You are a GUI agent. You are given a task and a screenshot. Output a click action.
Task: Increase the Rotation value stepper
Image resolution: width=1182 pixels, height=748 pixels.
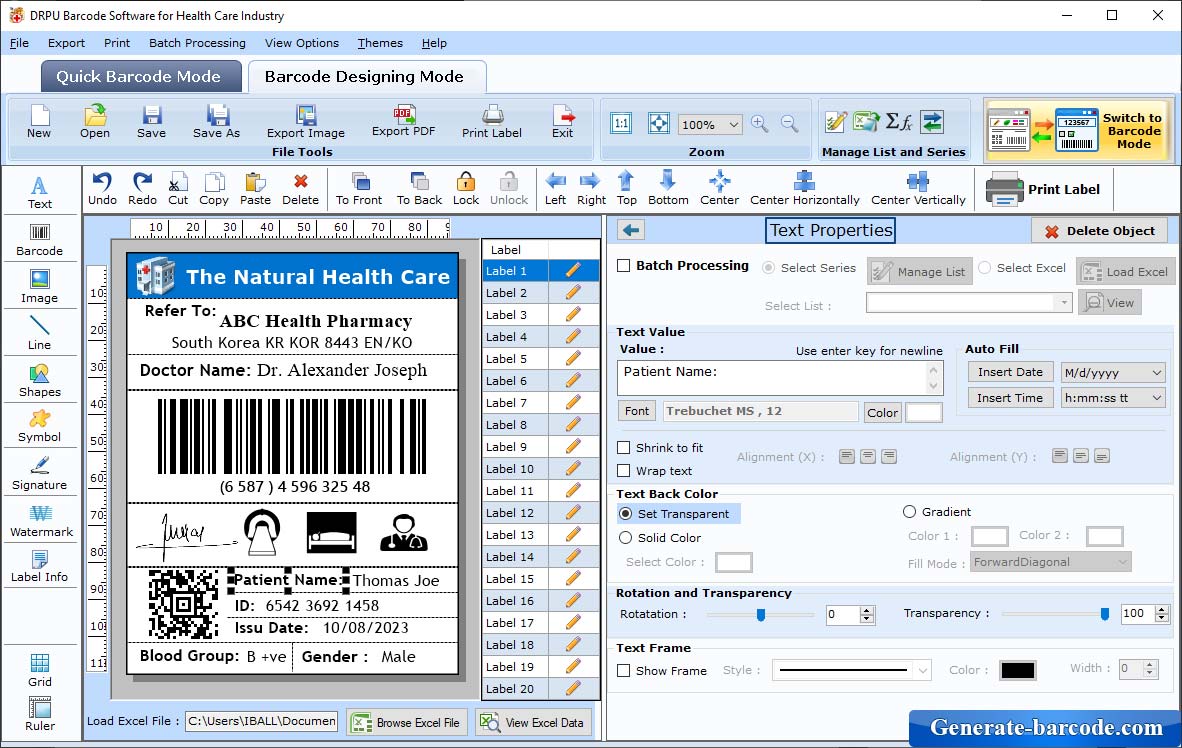pyautogui.click(x=867, y=610)
